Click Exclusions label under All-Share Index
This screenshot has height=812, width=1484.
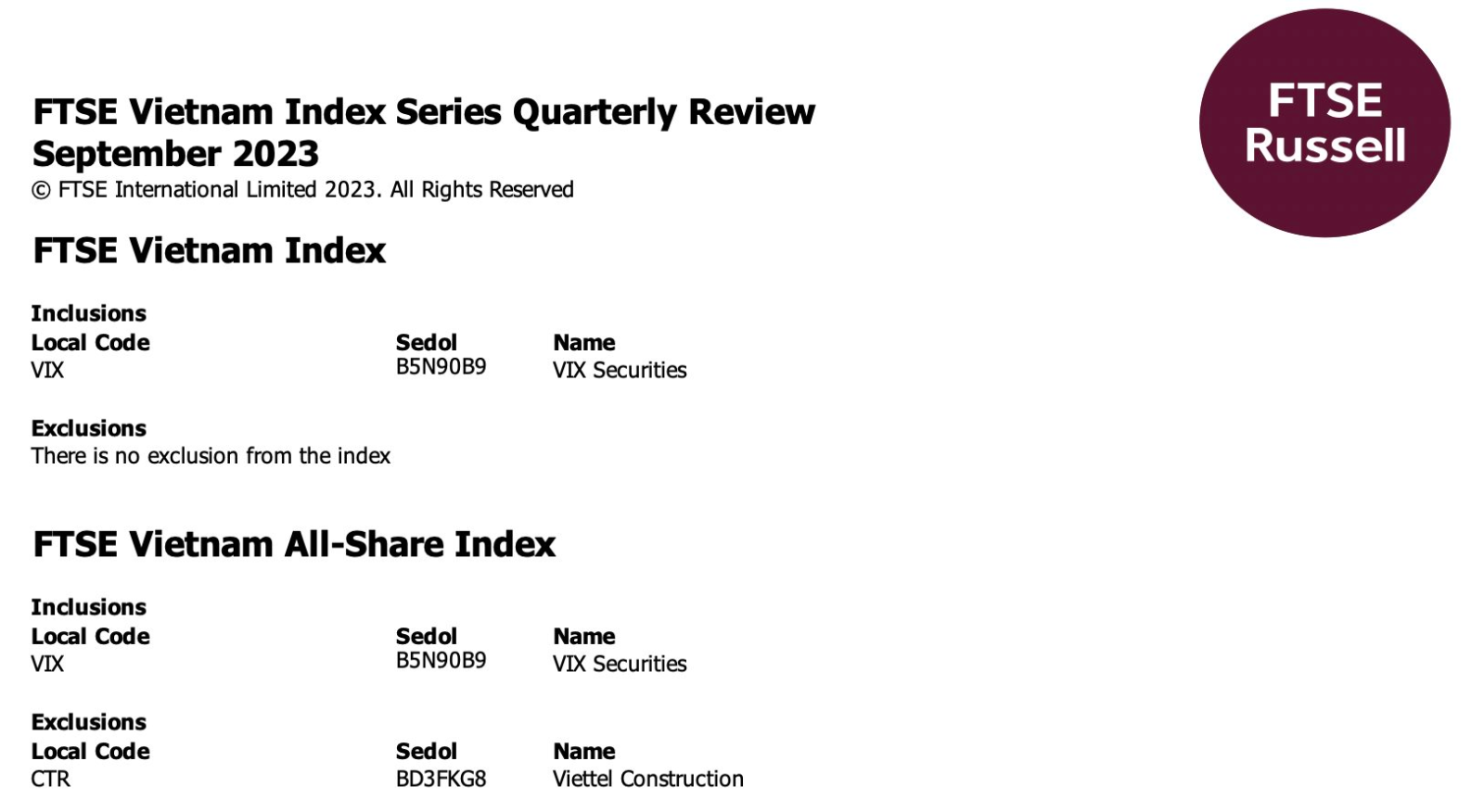88,722
